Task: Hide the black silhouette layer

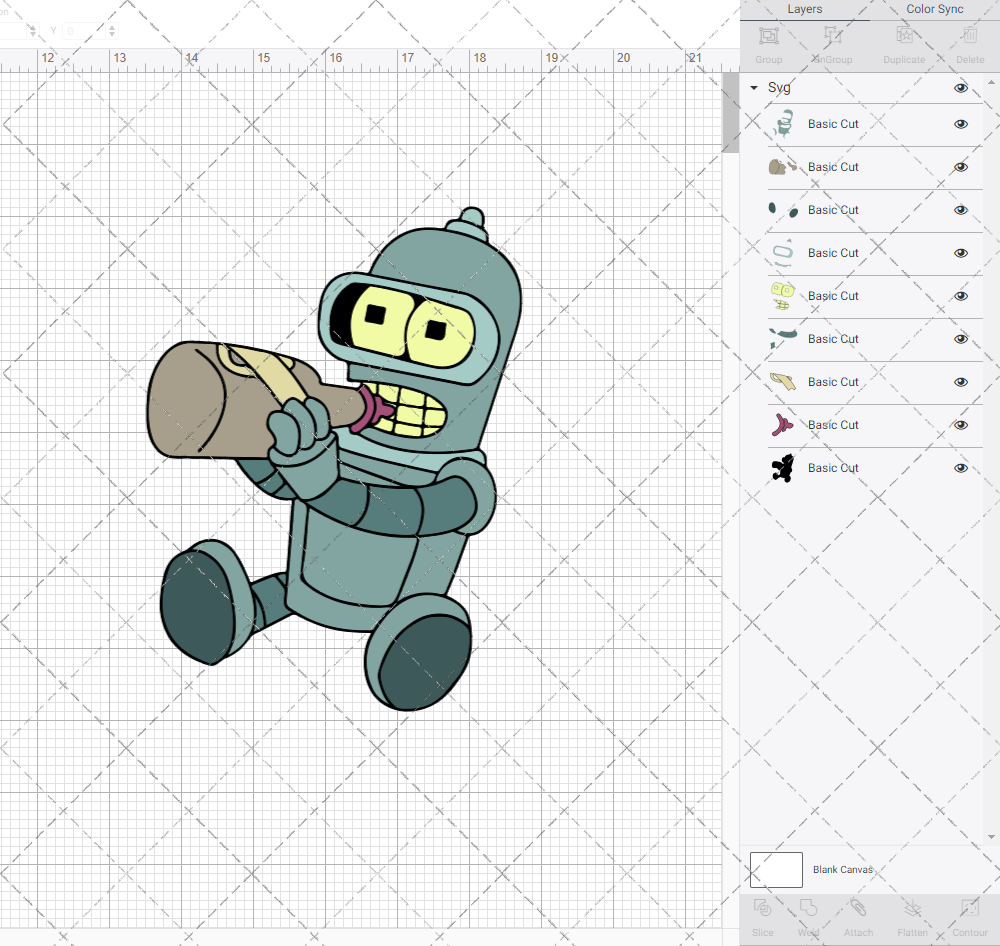Action: coord(960,468)
